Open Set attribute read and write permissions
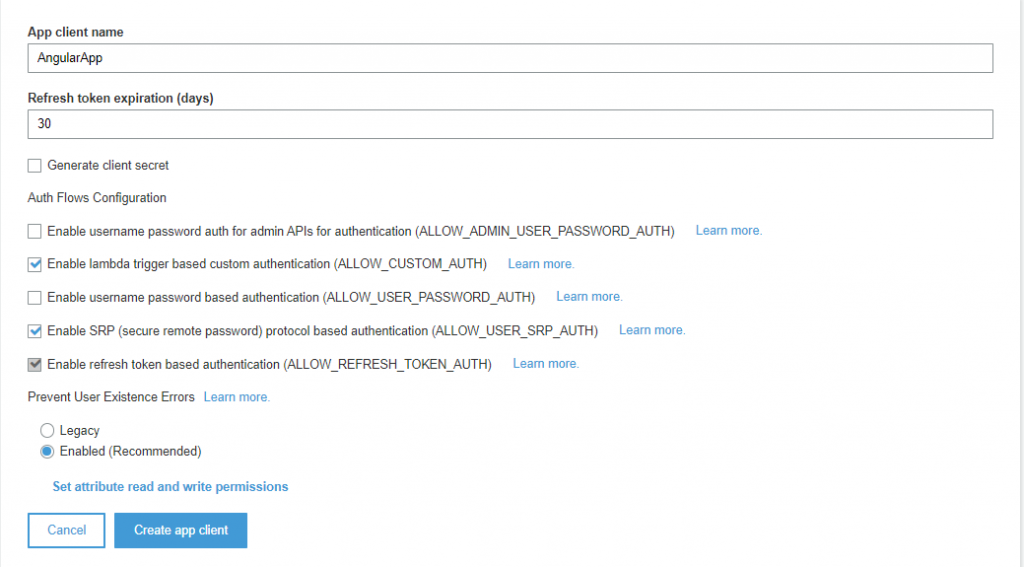Image resolution: width=1024 pixels, height=567 pixels. [x=170, y=487]
